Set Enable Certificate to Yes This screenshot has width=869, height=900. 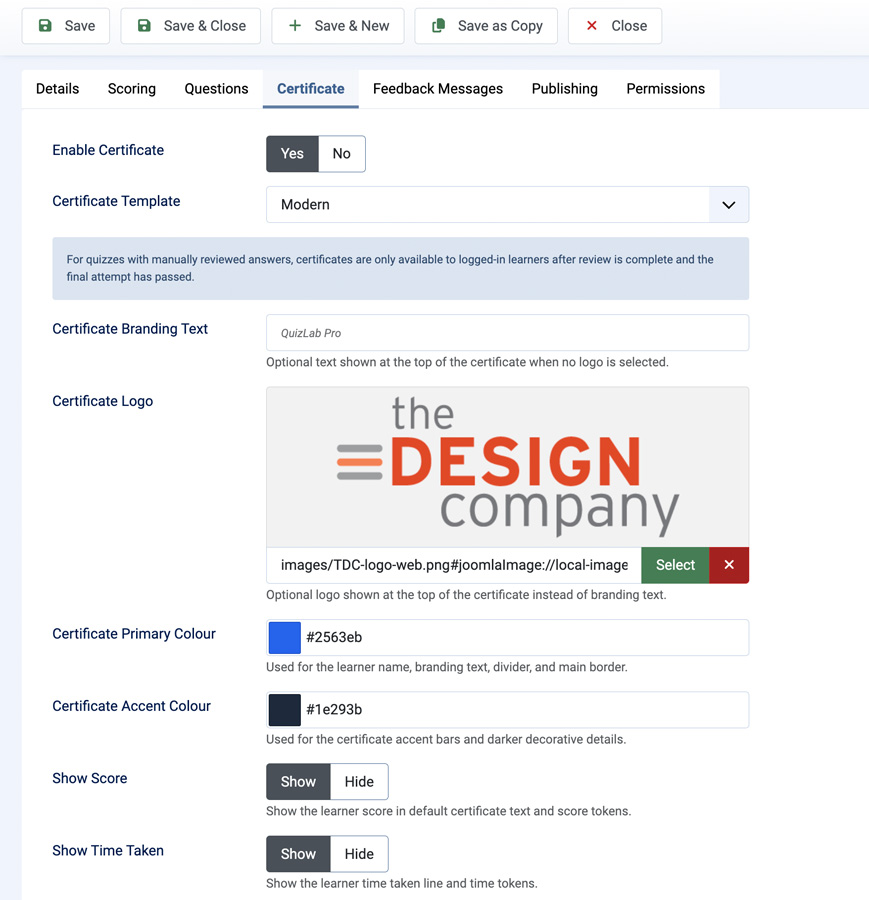tap(292, 154)
